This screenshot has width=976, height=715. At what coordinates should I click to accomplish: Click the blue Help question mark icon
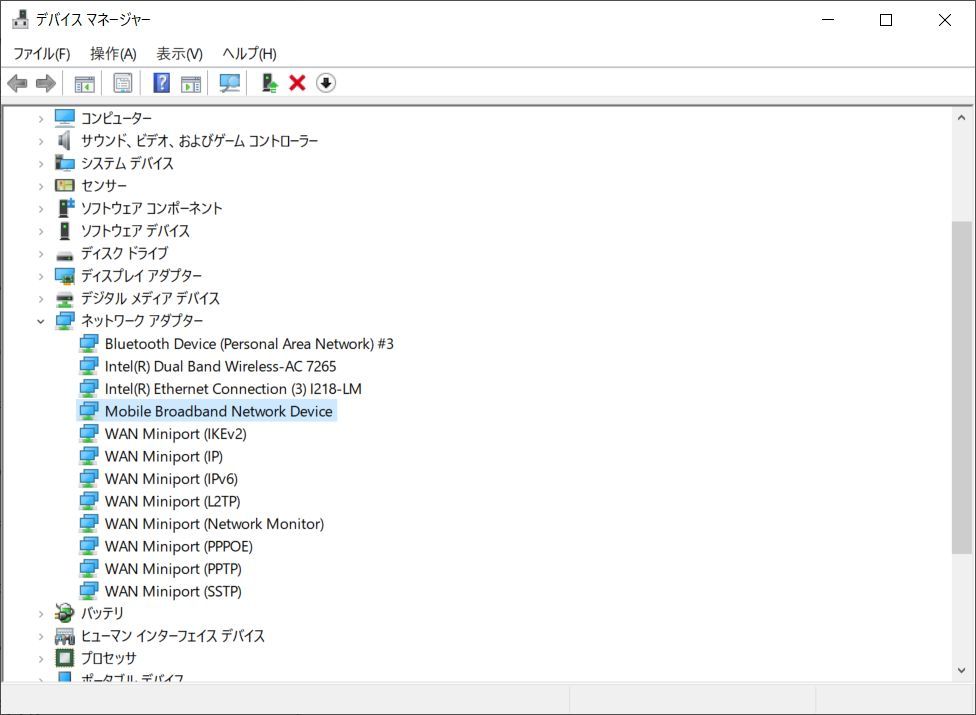(x=161, y=83)
